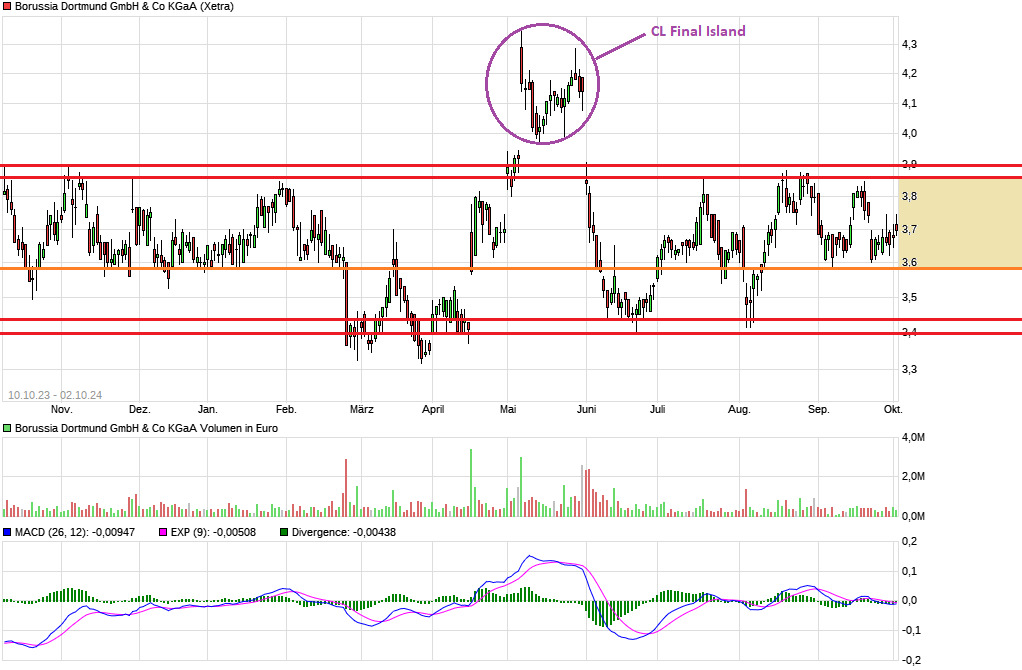1022x670 pixels.
Task: Click the blue MACD legend square
Action: 7,532
